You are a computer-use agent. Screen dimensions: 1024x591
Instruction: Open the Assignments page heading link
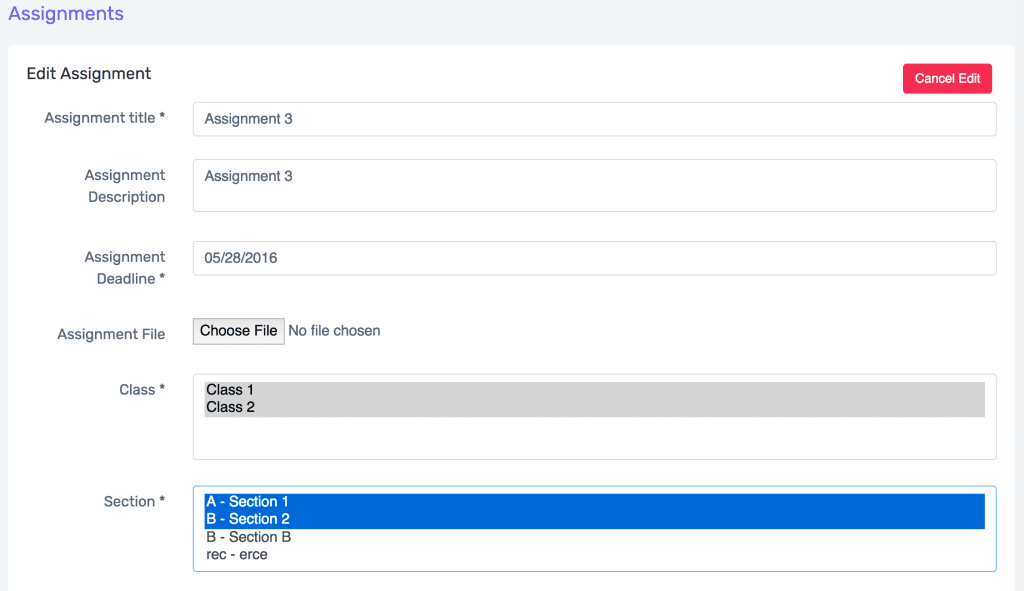(x=66, y=14)
